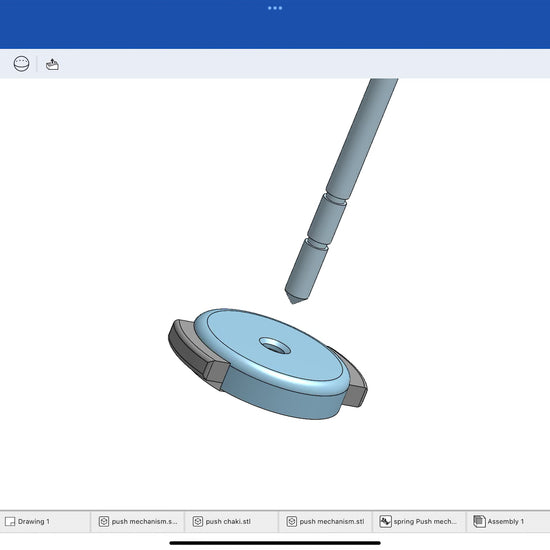The height and width of the screenshot is (550, 550).
Task: Select the long upper shaft section
Action: tap(361, 137)
